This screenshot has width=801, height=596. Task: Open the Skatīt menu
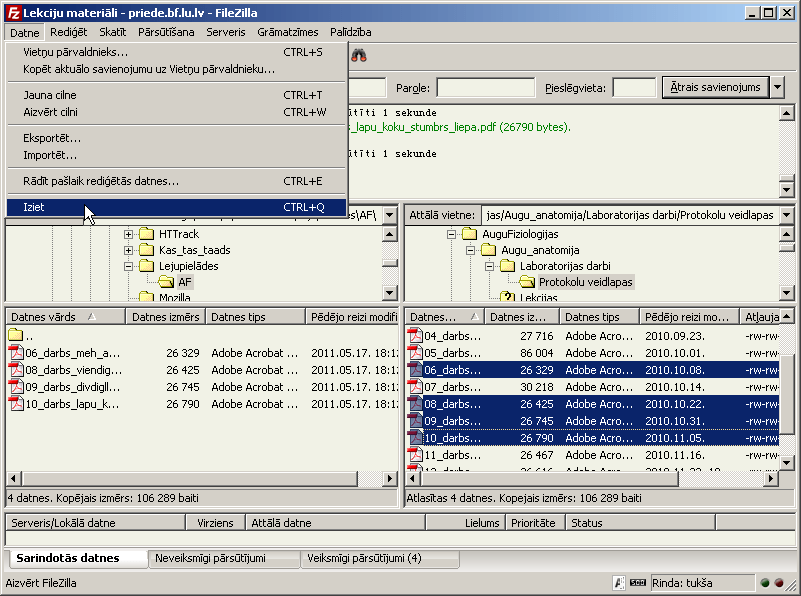(112, 32)
